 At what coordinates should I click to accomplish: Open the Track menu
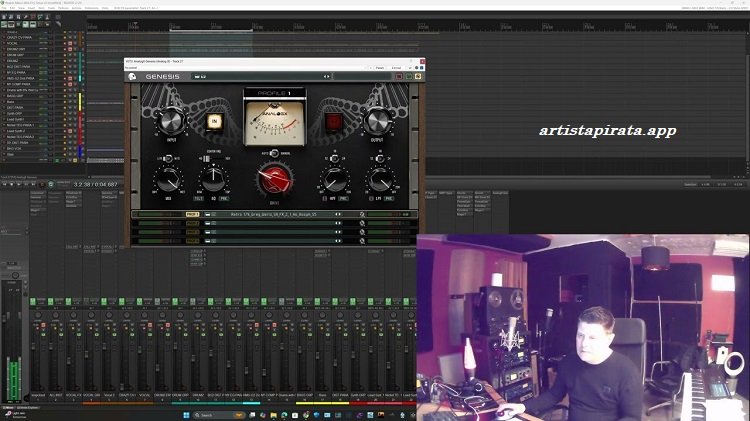[x=51, y=8]
